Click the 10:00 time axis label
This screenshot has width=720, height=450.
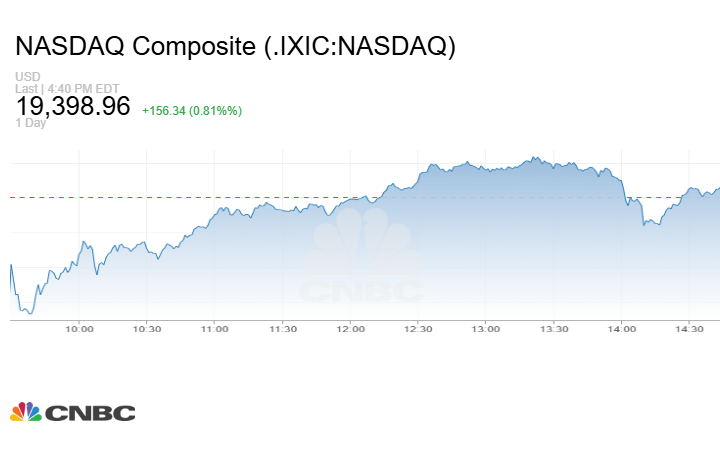tap(79, 329)
